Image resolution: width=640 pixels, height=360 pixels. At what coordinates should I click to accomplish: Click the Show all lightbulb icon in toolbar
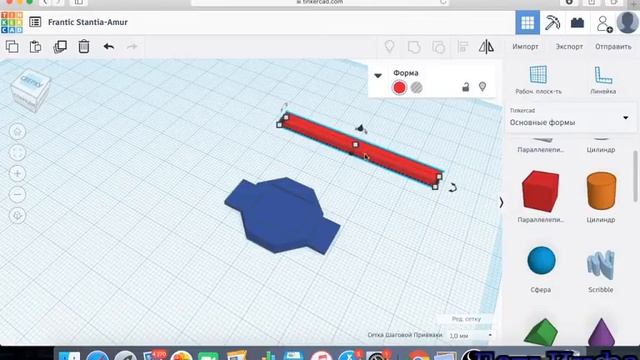point(389,47)
